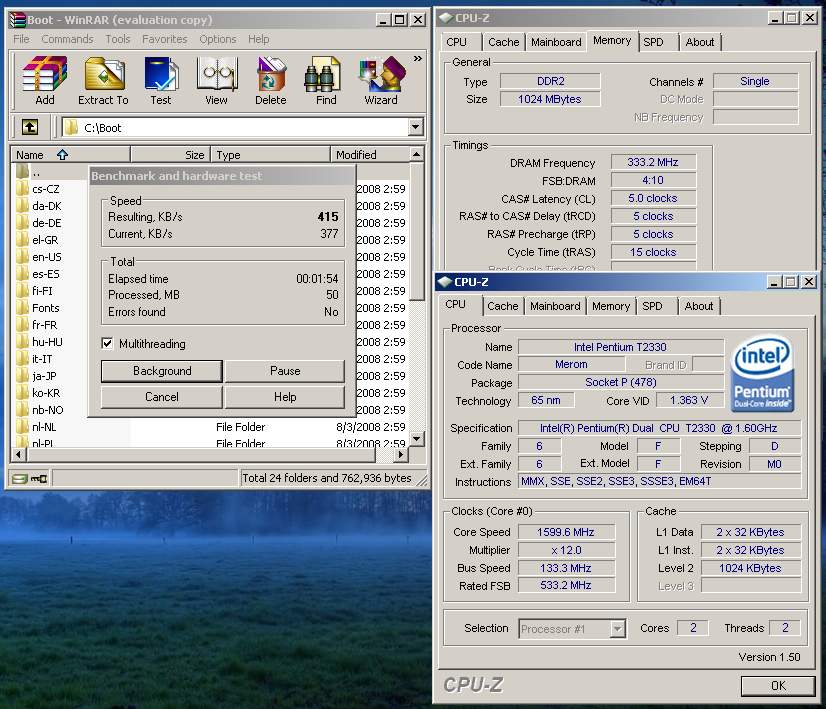This screenshot has height=709, width=826.
Task: Open the Tools menu in WinRAR
Action: 117,39
